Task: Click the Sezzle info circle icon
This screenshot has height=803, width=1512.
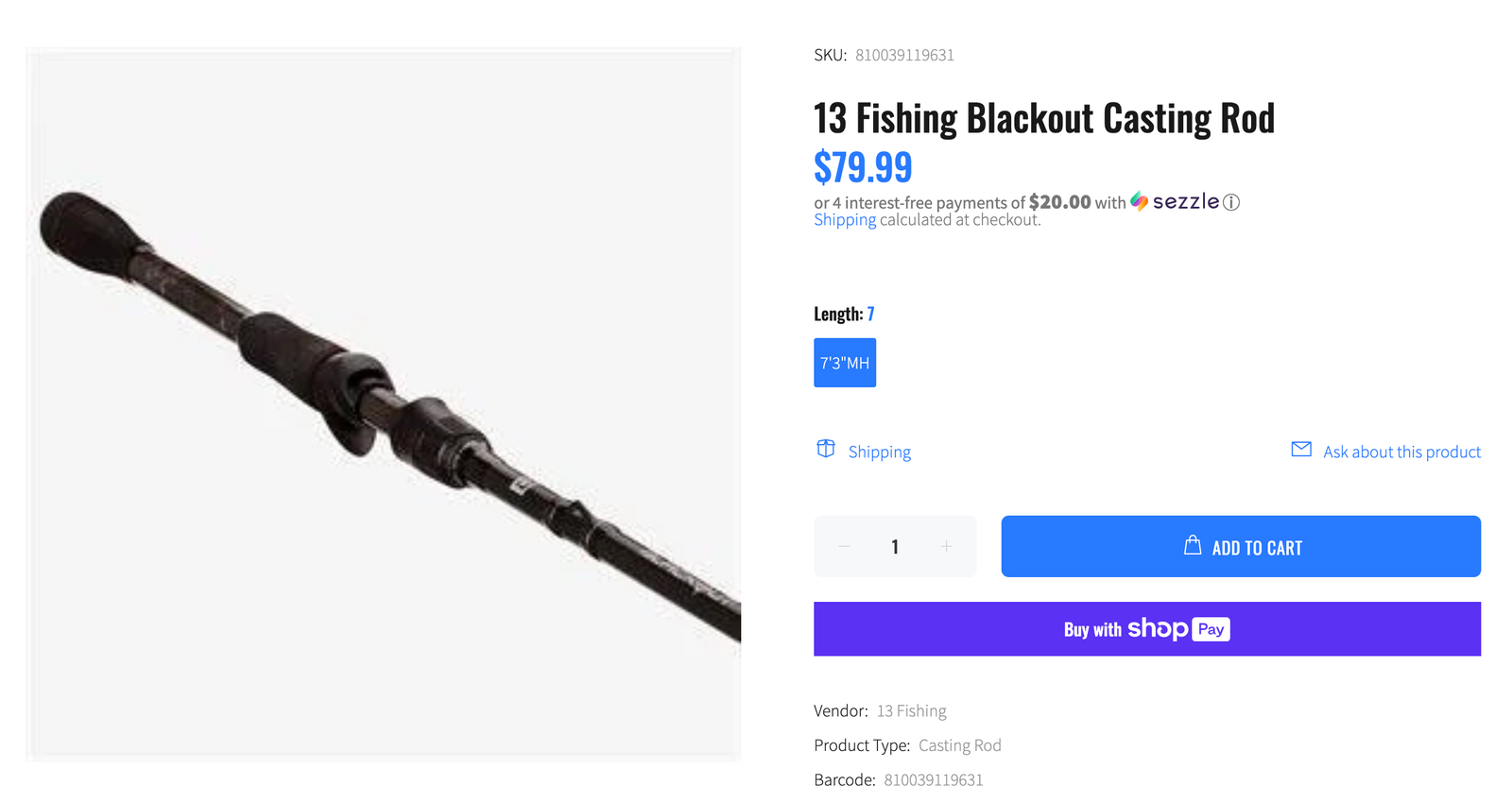Action: coord(1231,202)
